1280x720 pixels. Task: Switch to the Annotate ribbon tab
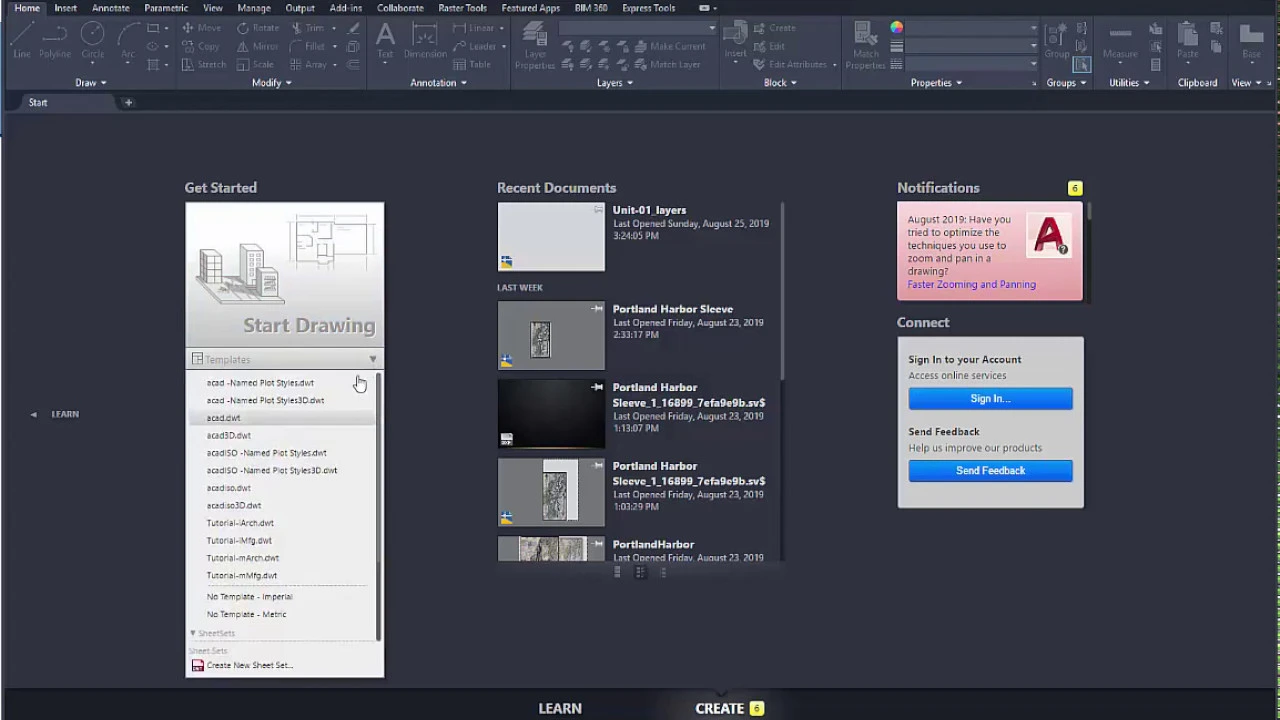pos(110,8)
